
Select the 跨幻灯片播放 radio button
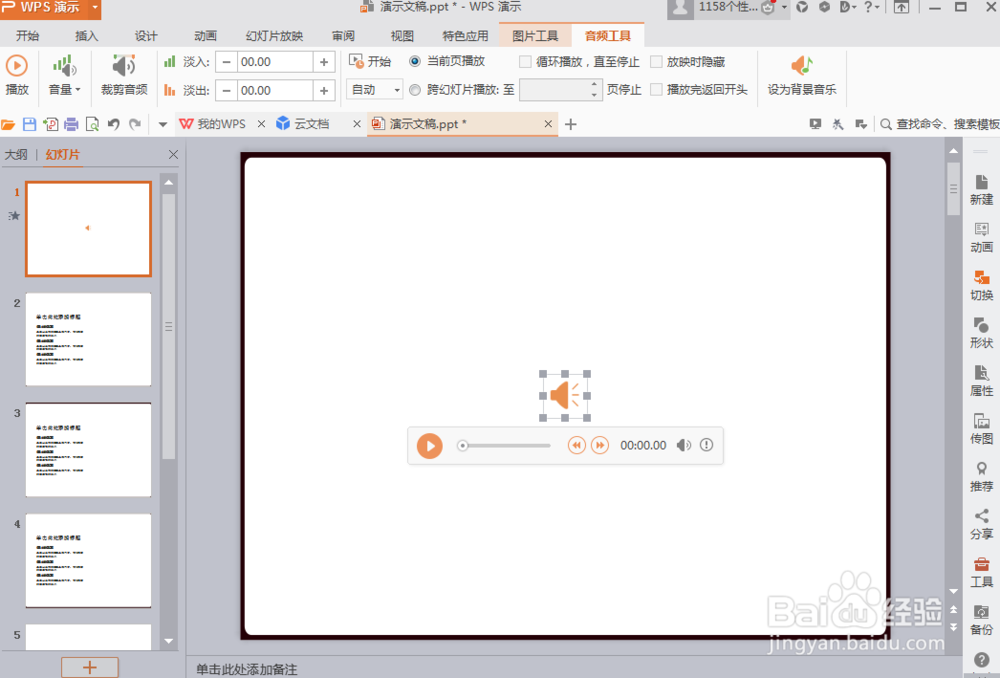pyautogui.click(x=415, y=90)
